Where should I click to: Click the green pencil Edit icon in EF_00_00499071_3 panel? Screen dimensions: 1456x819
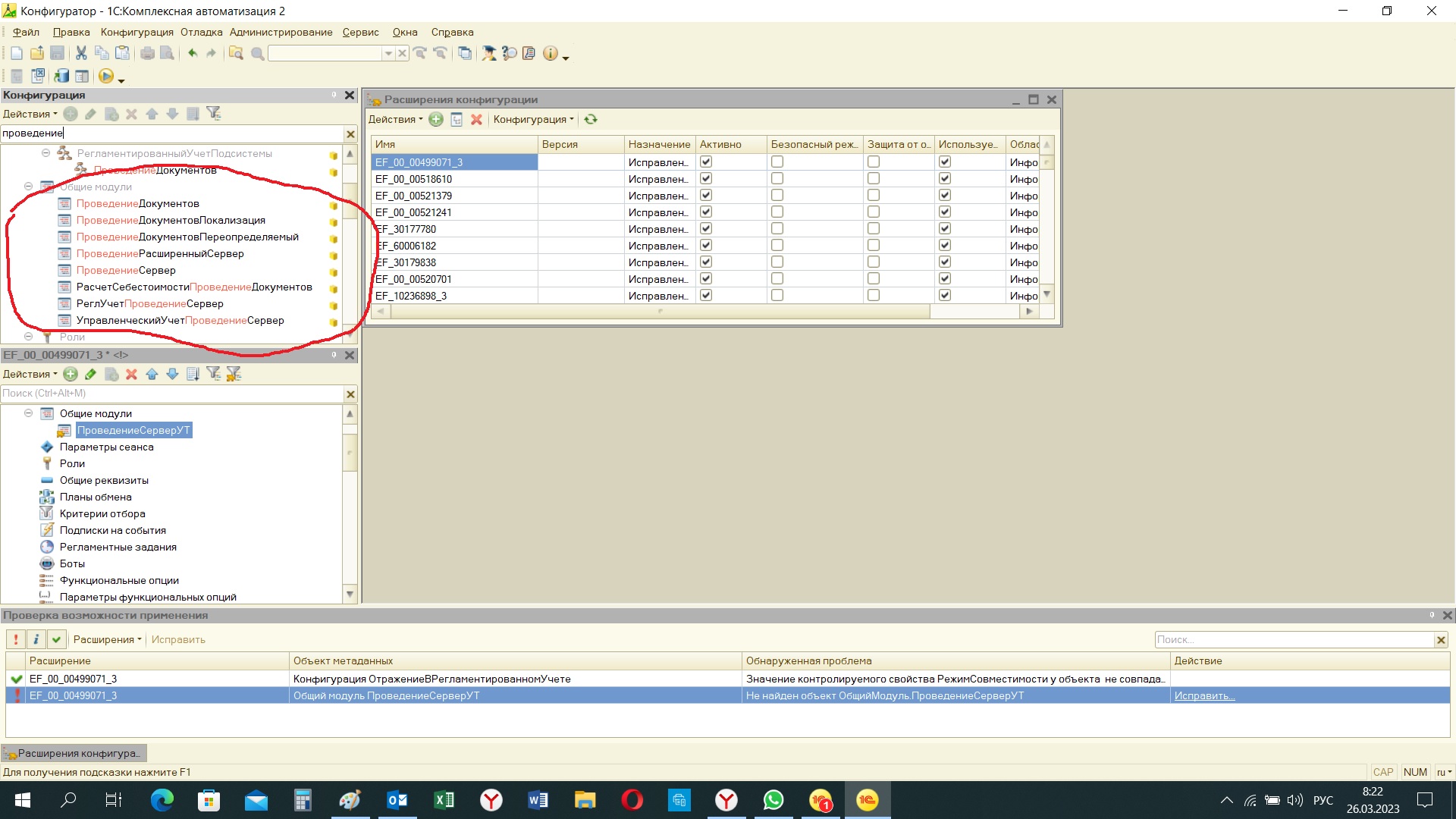coord(91,374)
